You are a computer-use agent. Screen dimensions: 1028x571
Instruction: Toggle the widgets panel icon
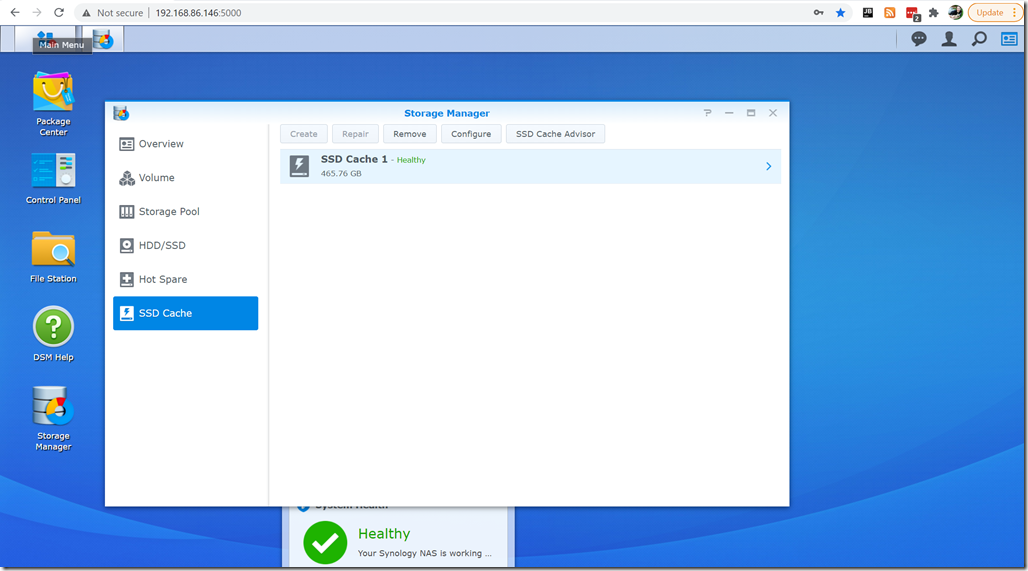coord(1009,39)
